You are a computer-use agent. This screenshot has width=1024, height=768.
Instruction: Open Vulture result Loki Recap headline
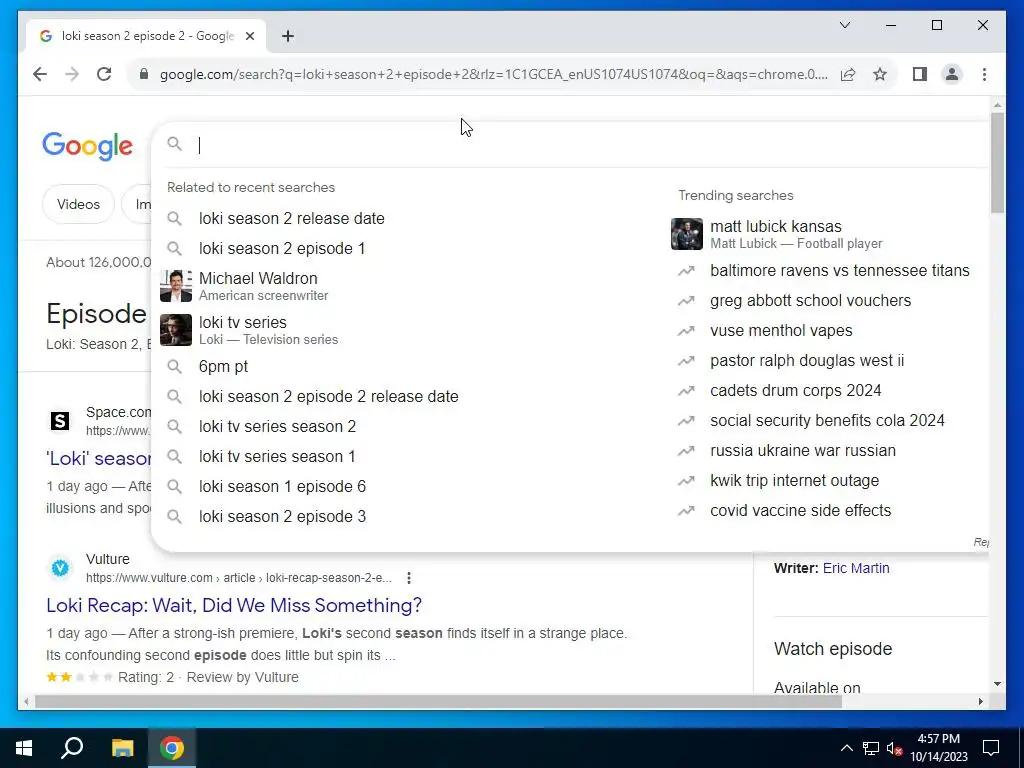pos(234,605)
